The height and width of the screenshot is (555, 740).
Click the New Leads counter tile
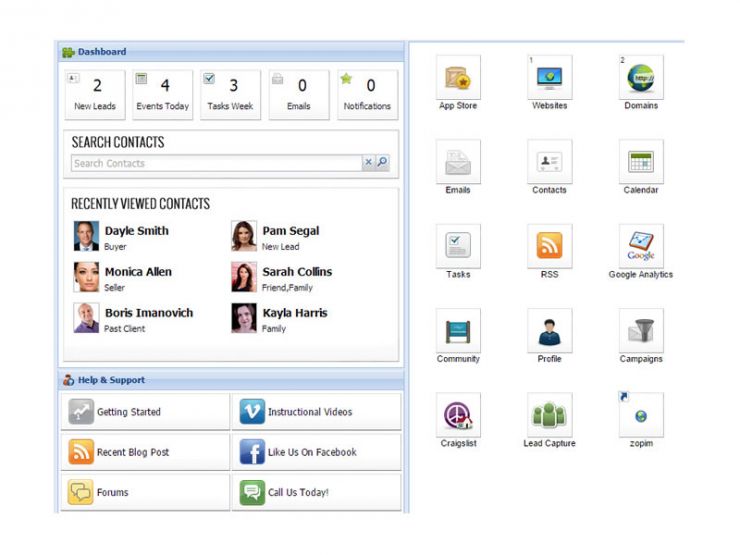coord(97,94)
